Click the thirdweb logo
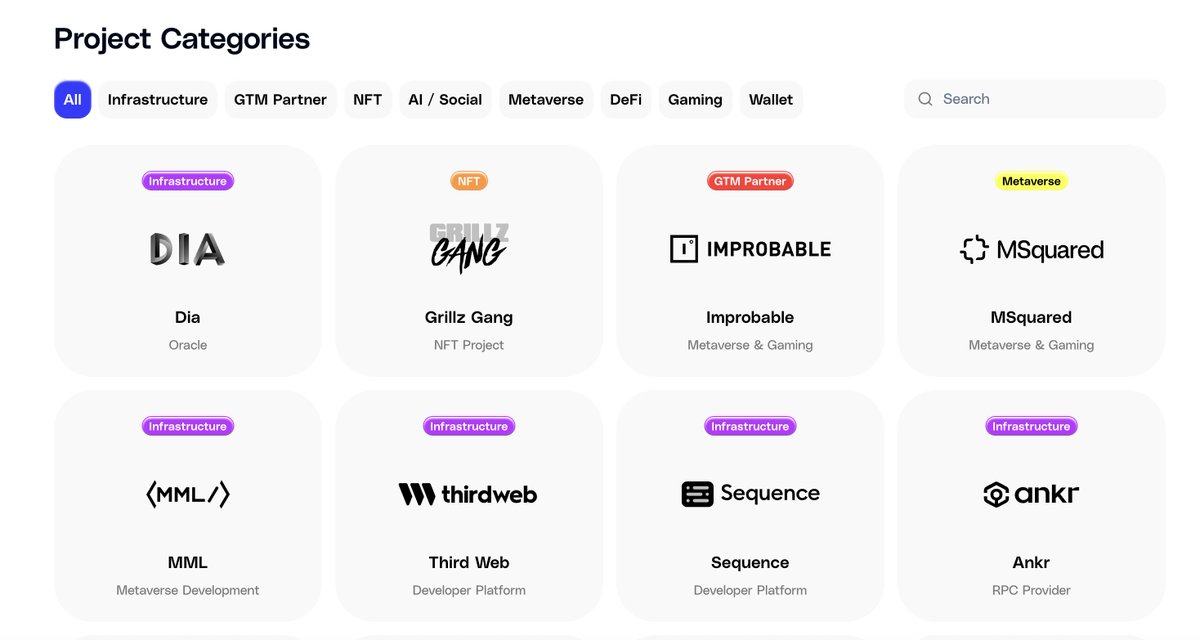This screenshot has height=640, width=1200. [x=468, y=494]
